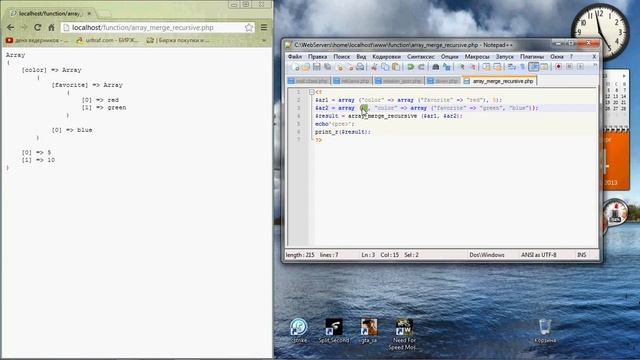Open the ? help menu in Notepad++
The height and width of the screenshot is (360, 640).
coord(571,57)
